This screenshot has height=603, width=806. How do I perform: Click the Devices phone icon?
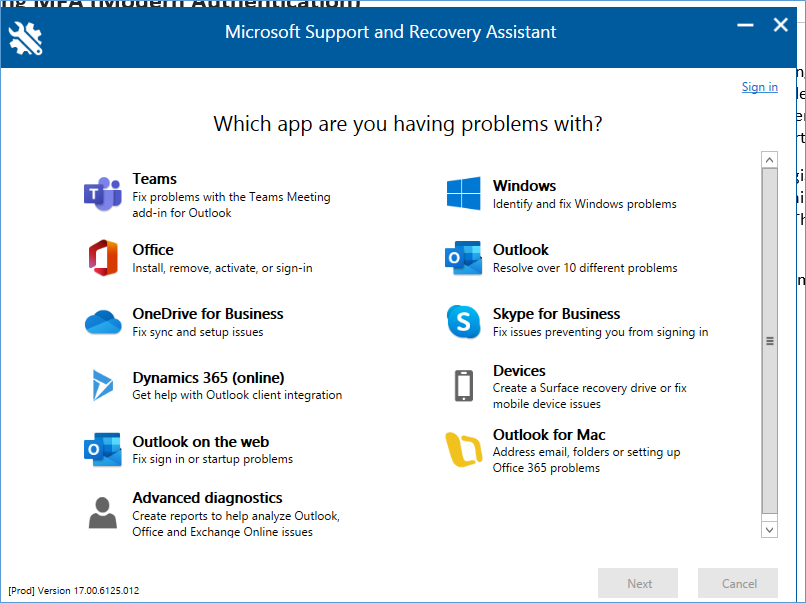(x=464, y=386)
